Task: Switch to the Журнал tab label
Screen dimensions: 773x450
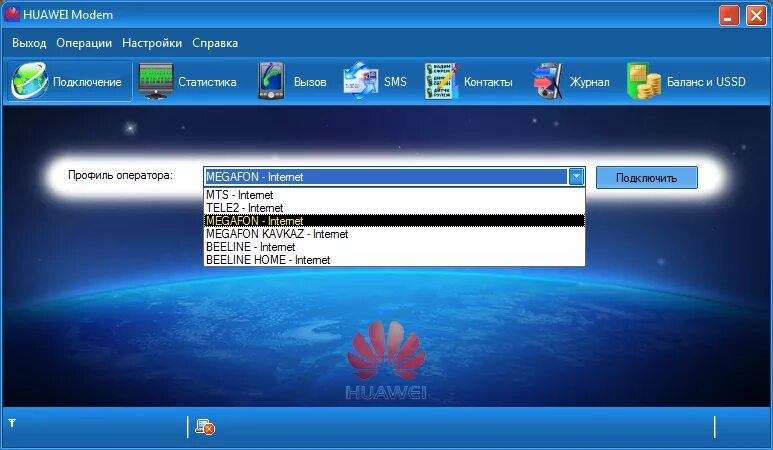Action: (590, 82)
